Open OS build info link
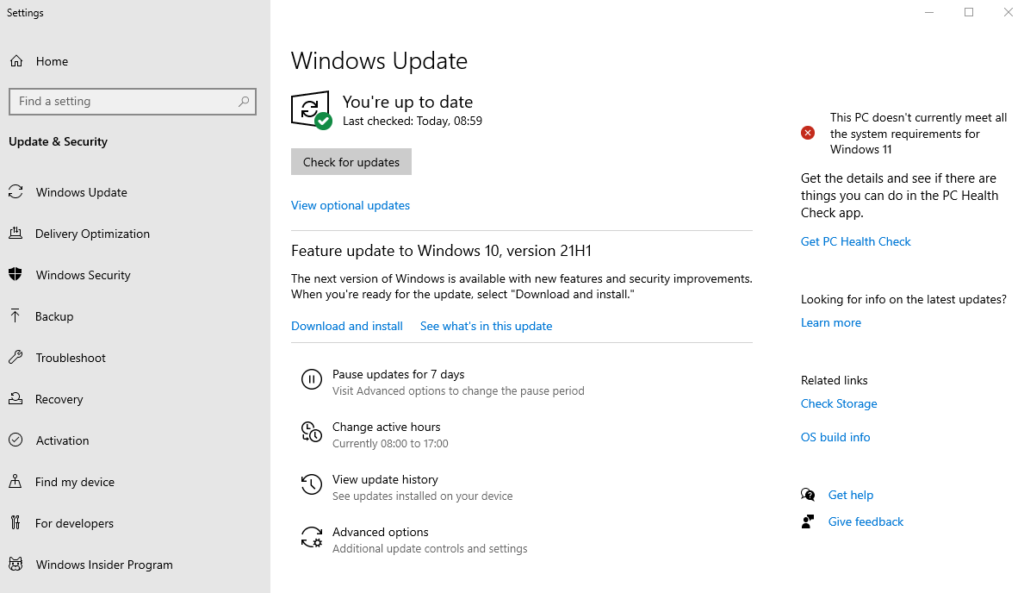Image resolution: width=1024 pixels, height=593 pixels. tap(835, 437)
